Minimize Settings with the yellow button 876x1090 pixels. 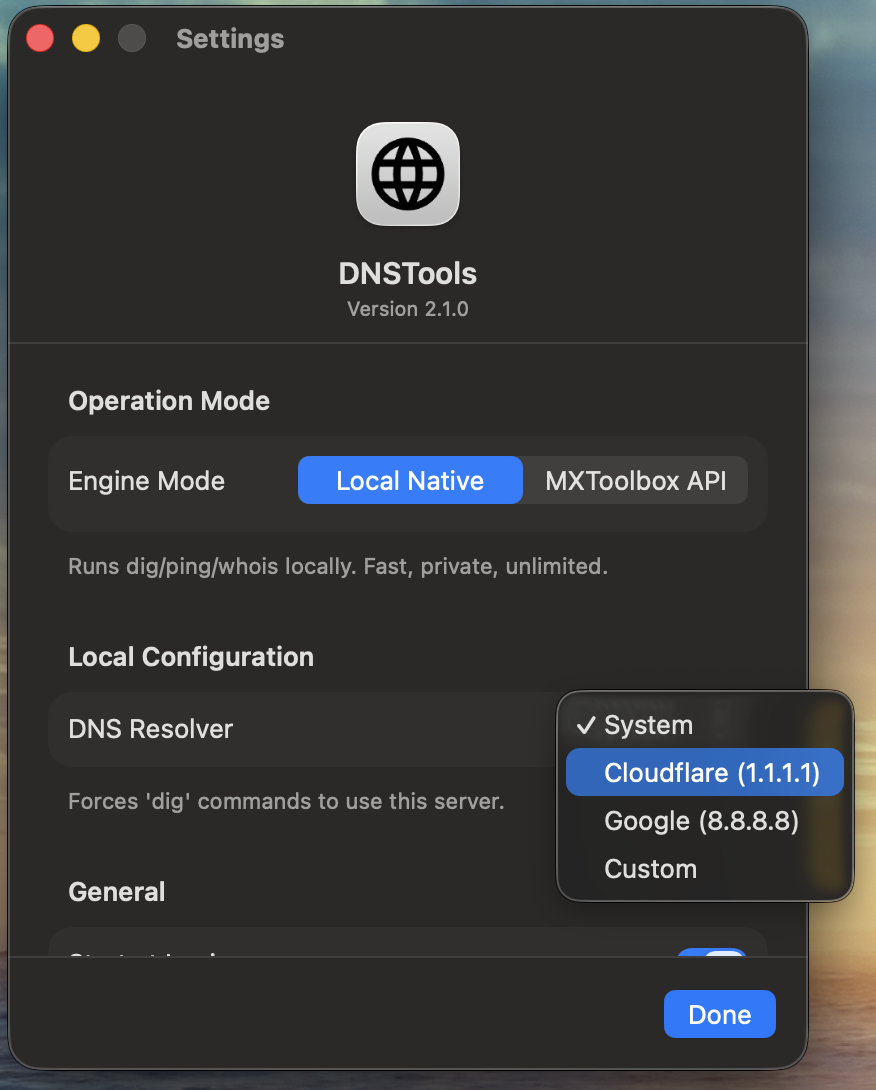tap(85, 38)
